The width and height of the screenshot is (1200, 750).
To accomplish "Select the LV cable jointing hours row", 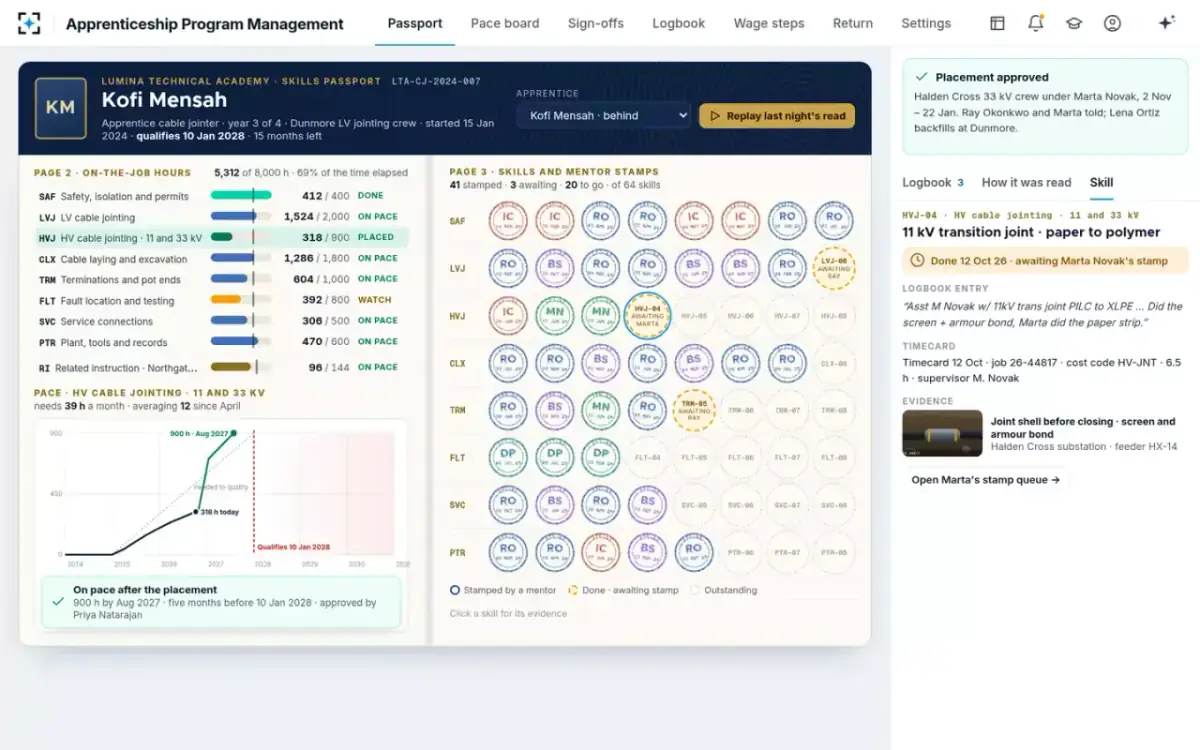I will coord(221,217).
